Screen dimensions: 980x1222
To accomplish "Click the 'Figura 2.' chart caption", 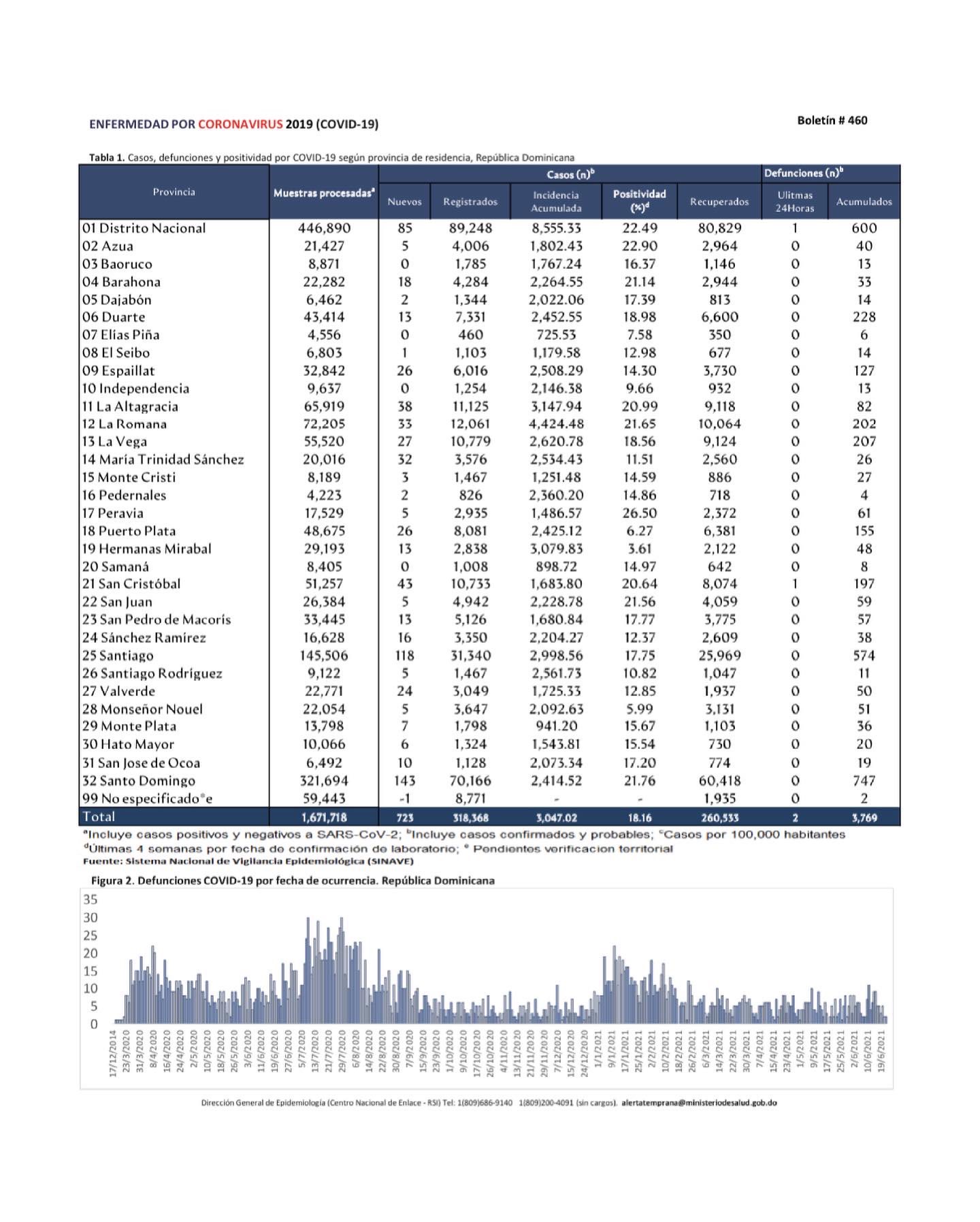I will click(293, 880).
